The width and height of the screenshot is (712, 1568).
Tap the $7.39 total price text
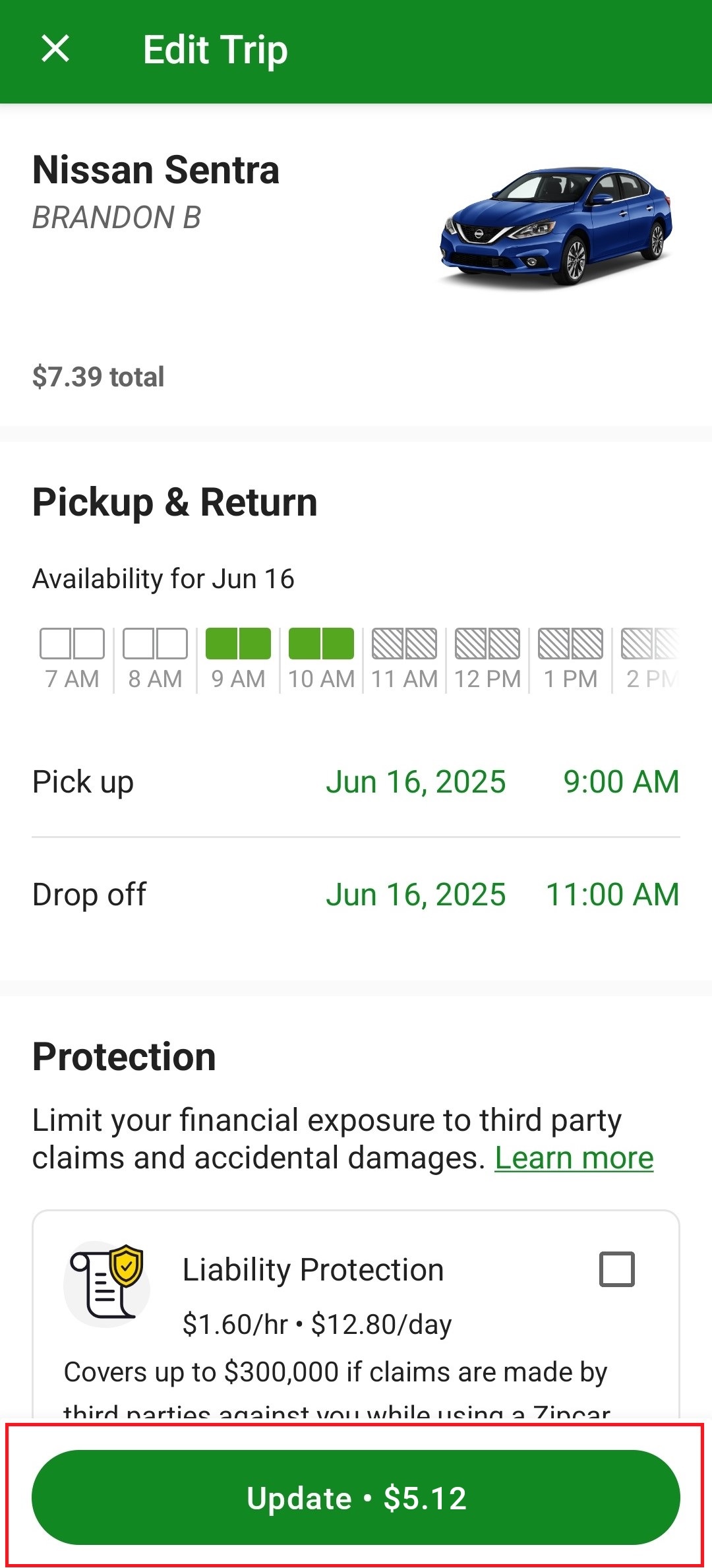[x=98, y=377]
